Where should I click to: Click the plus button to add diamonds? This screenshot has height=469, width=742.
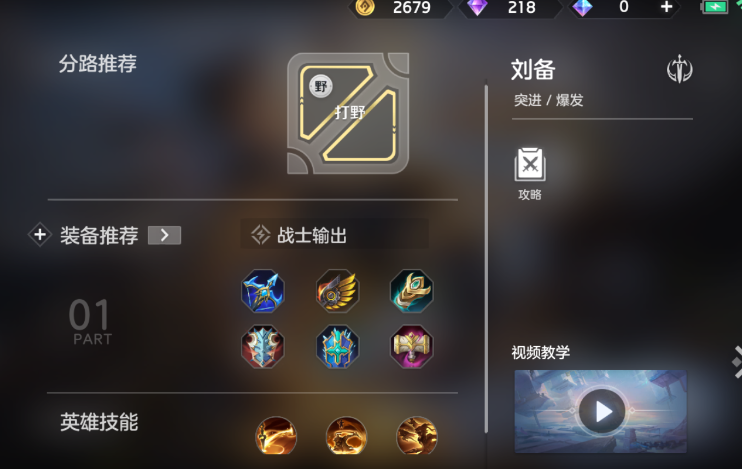pyautogui.click(x=666, y=7)
